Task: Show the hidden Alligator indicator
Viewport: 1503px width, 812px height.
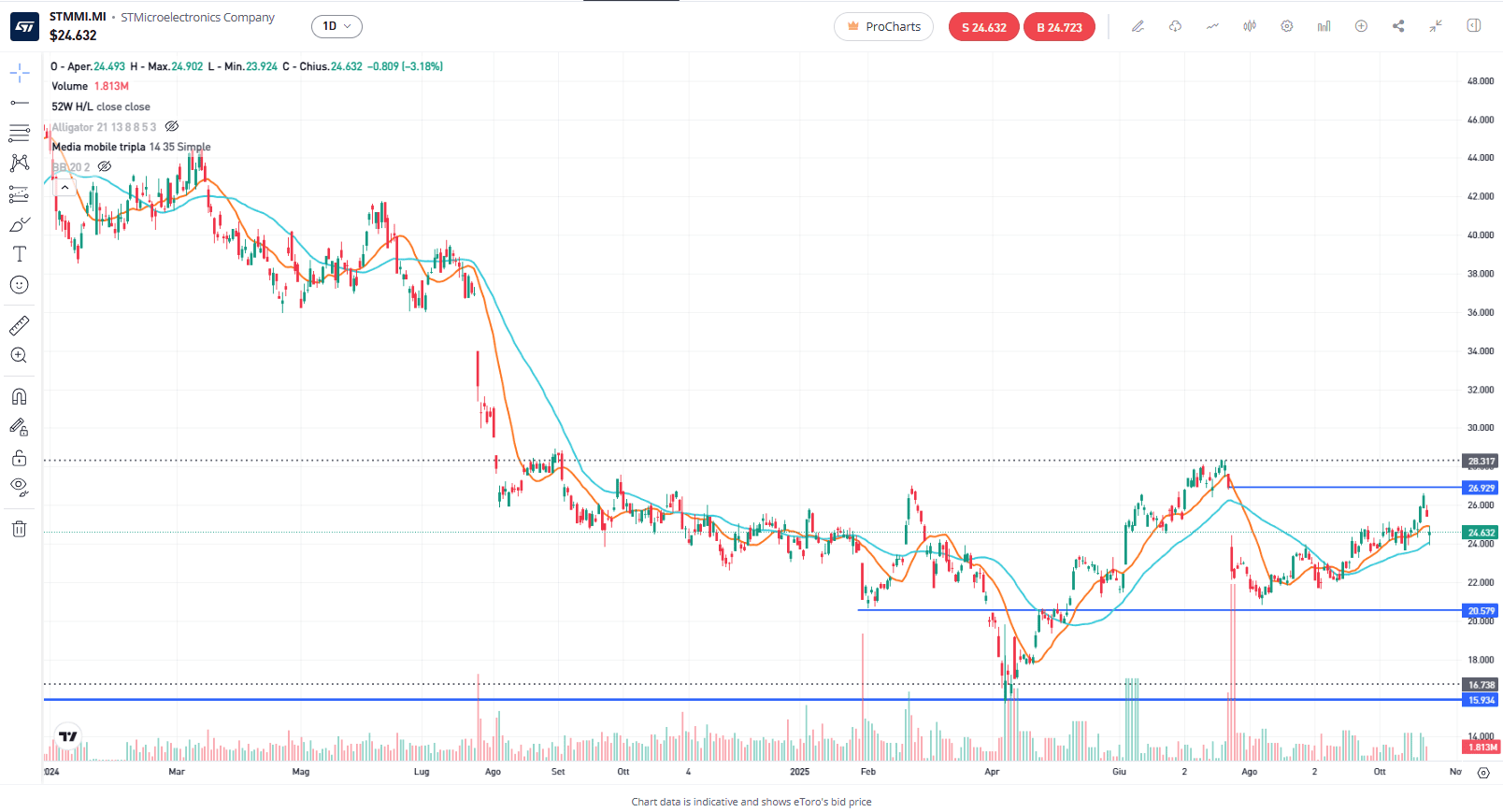Action: [x=172, y=126]
